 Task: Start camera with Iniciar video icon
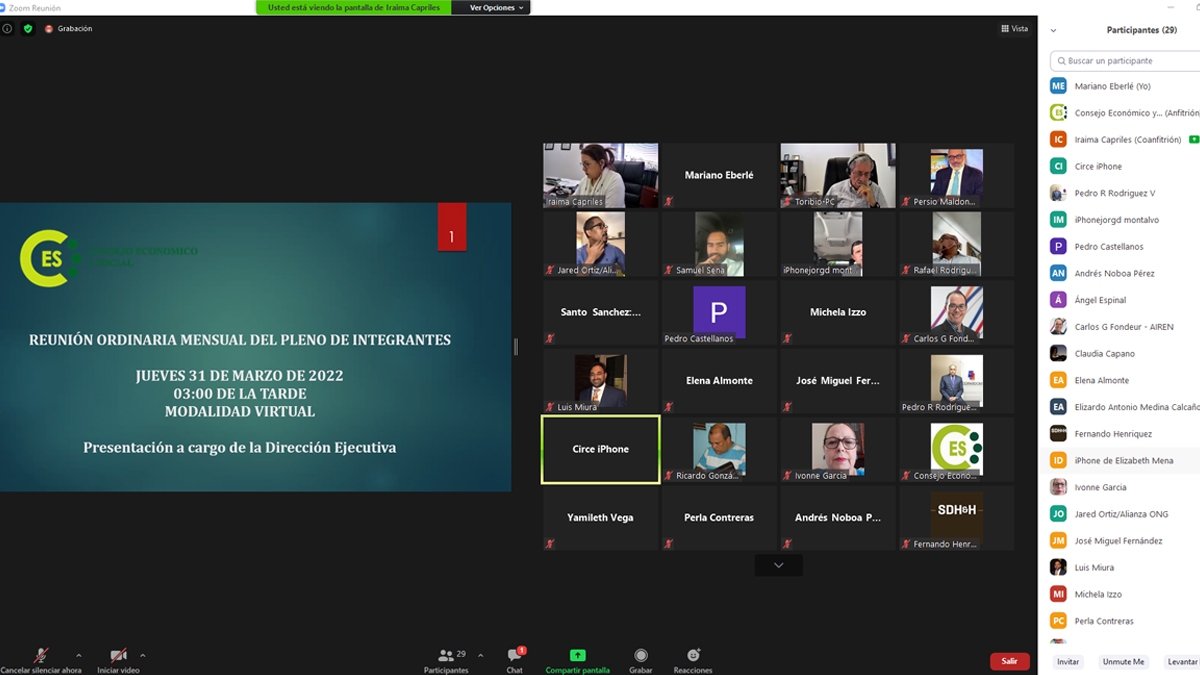[118, 656]
